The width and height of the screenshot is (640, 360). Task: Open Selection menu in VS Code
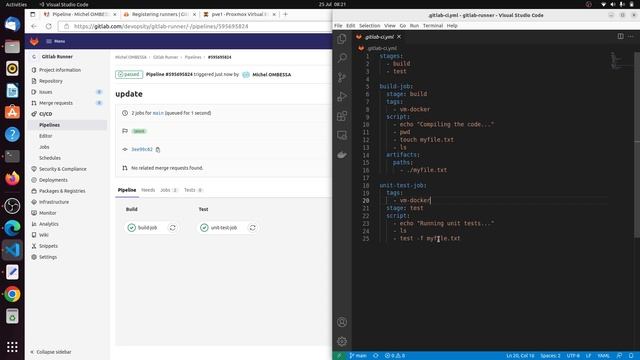tap(369, 25)
